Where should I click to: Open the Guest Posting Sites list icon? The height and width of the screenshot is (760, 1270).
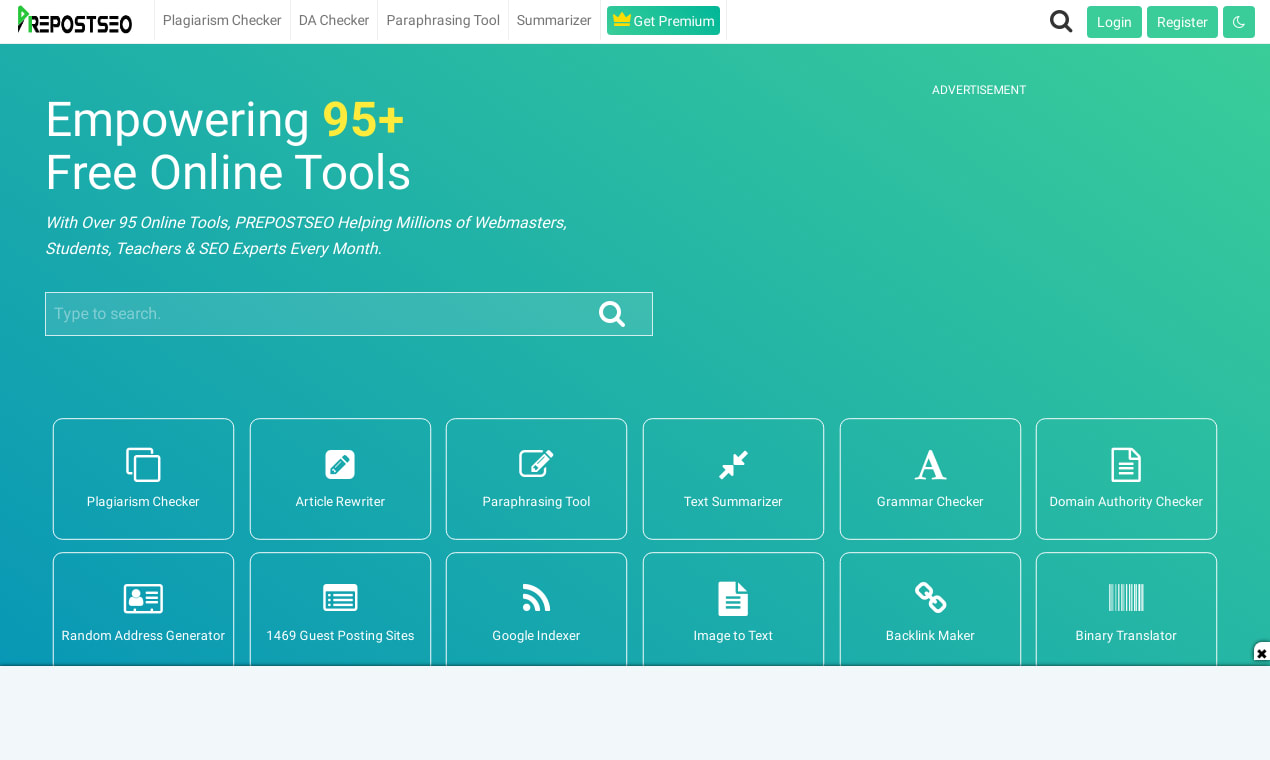(x=340, y=599)
